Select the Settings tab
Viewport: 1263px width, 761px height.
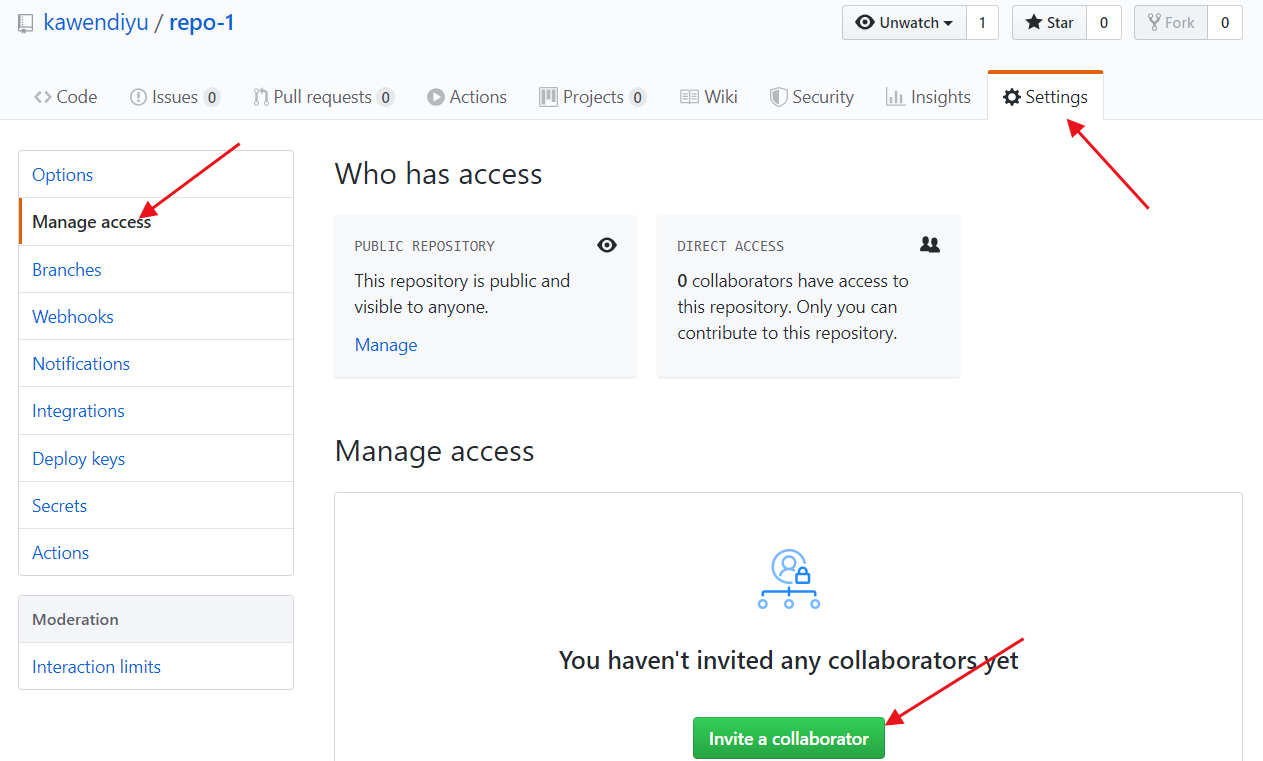point(1045,97)
